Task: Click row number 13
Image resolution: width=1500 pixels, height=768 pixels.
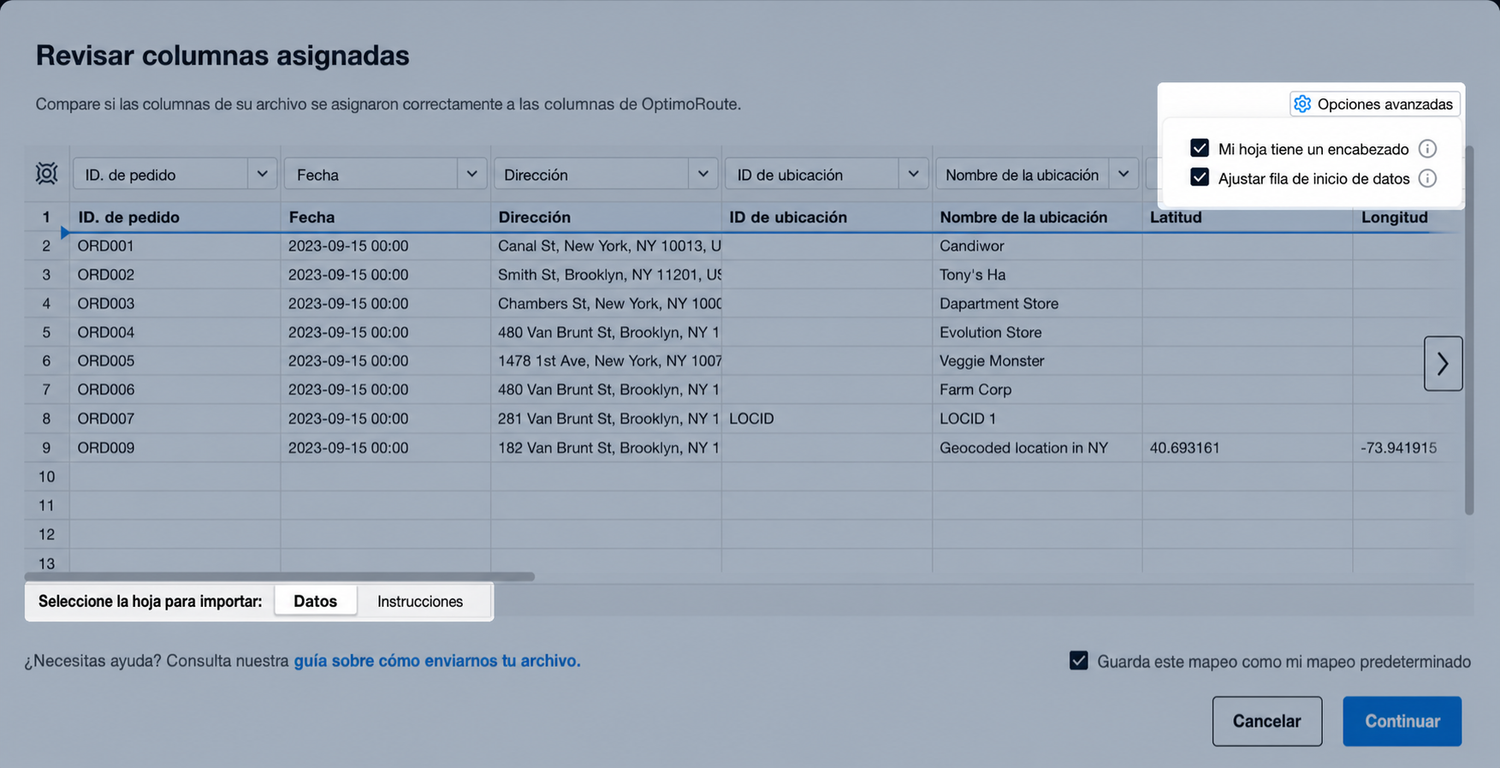Action: click(47, 563)
